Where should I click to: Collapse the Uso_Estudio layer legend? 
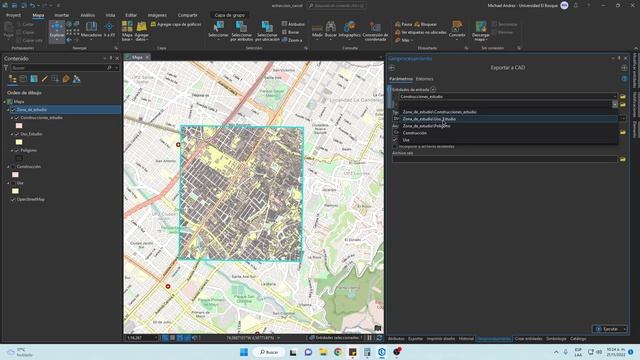click(12, 134)
